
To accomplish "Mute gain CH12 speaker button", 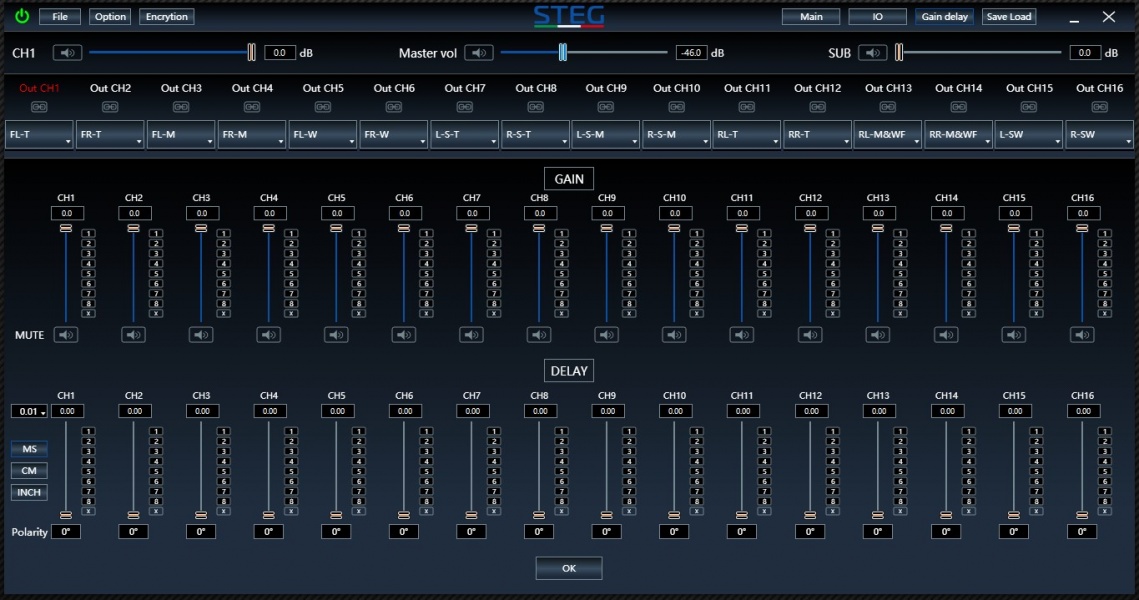I will click(x=810, y=335).
